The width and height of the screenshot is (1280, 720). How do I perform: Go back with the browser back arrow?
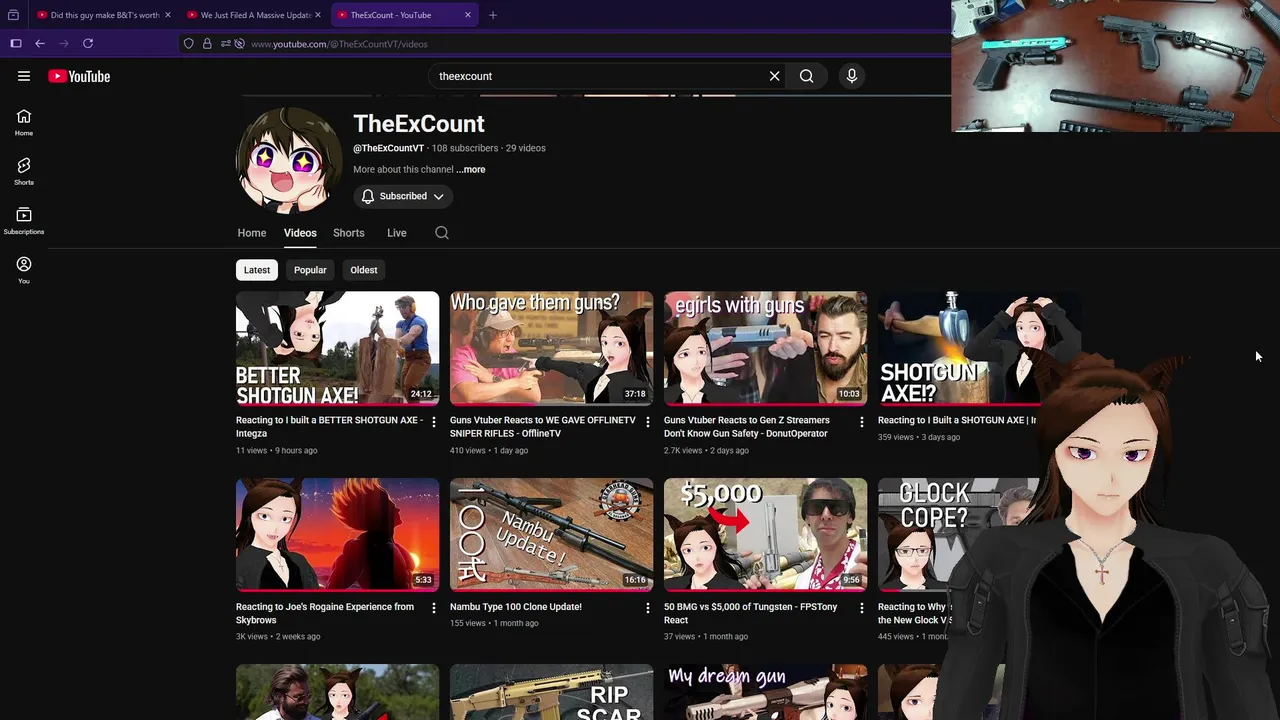point(40,44)
